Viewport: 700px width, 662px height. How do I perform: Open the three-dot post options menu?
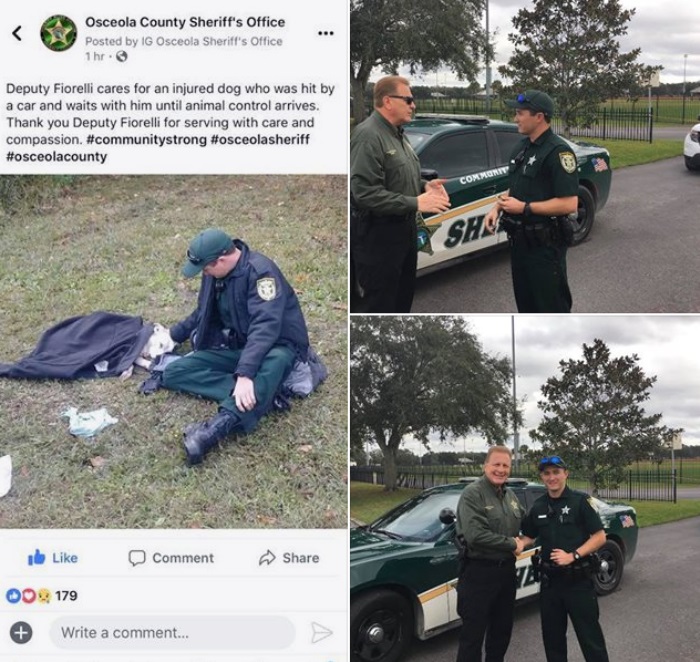[325, 33]
